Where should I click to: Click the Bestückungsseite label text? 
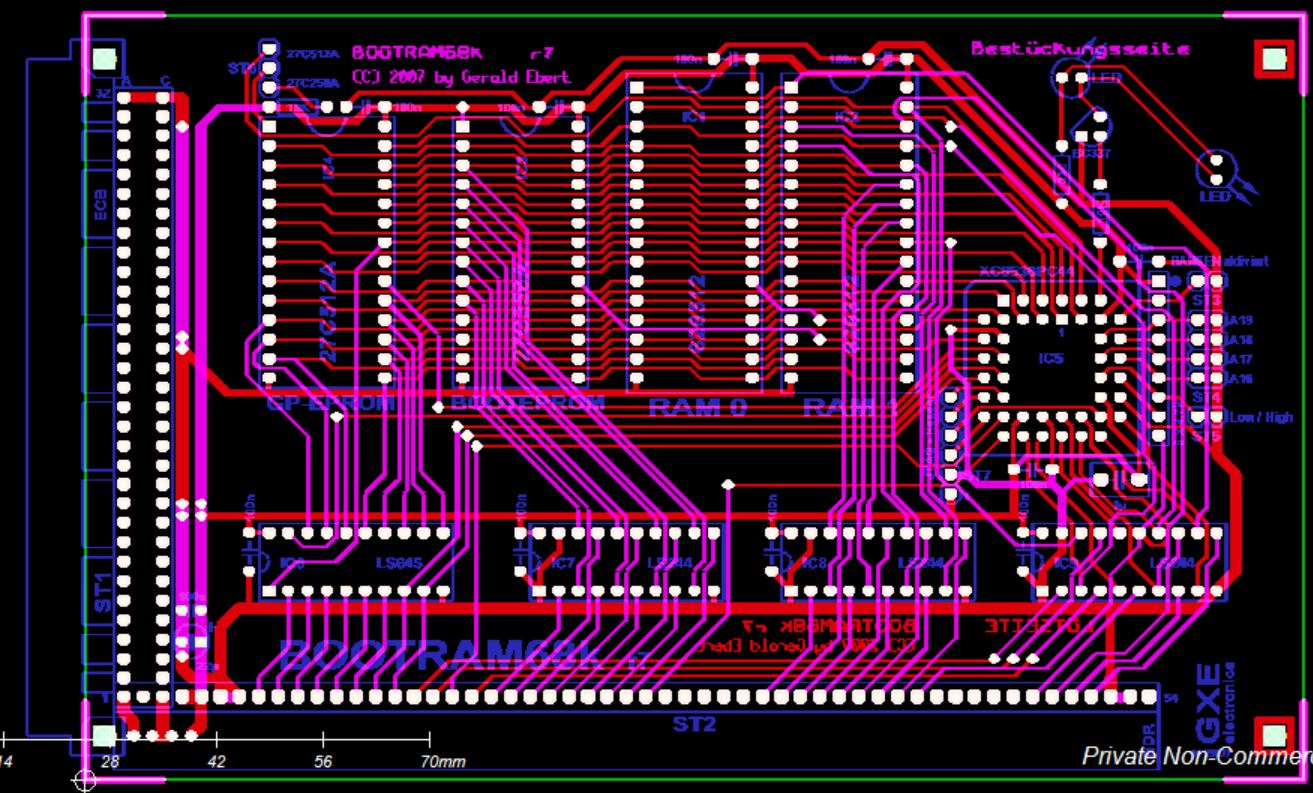pos(1080,48)
